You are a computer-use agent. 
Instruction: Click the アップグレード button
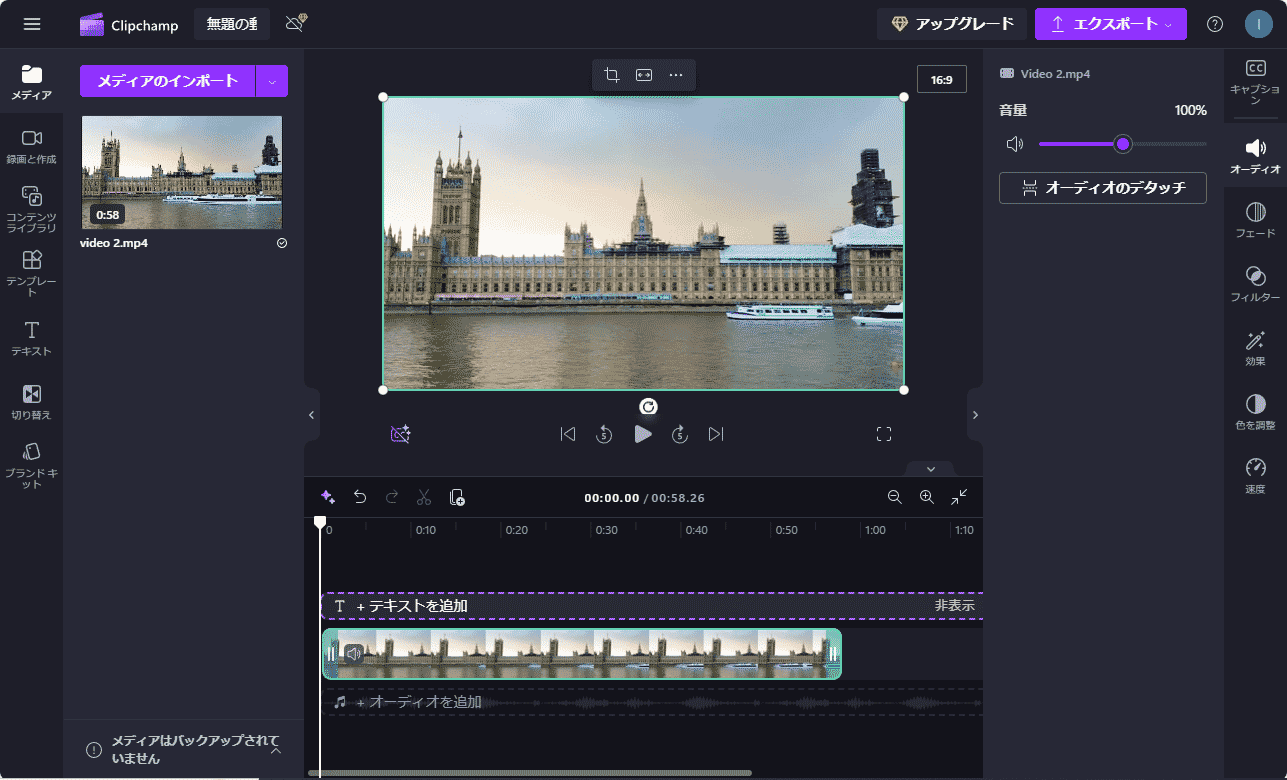click(951, 23)
